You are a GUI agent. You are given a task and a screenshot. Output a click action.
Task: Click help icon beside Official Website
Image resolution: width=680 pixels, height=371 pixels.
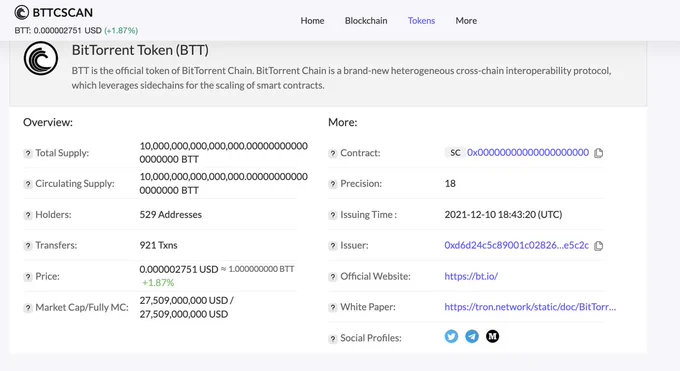(x=333, y=276)
